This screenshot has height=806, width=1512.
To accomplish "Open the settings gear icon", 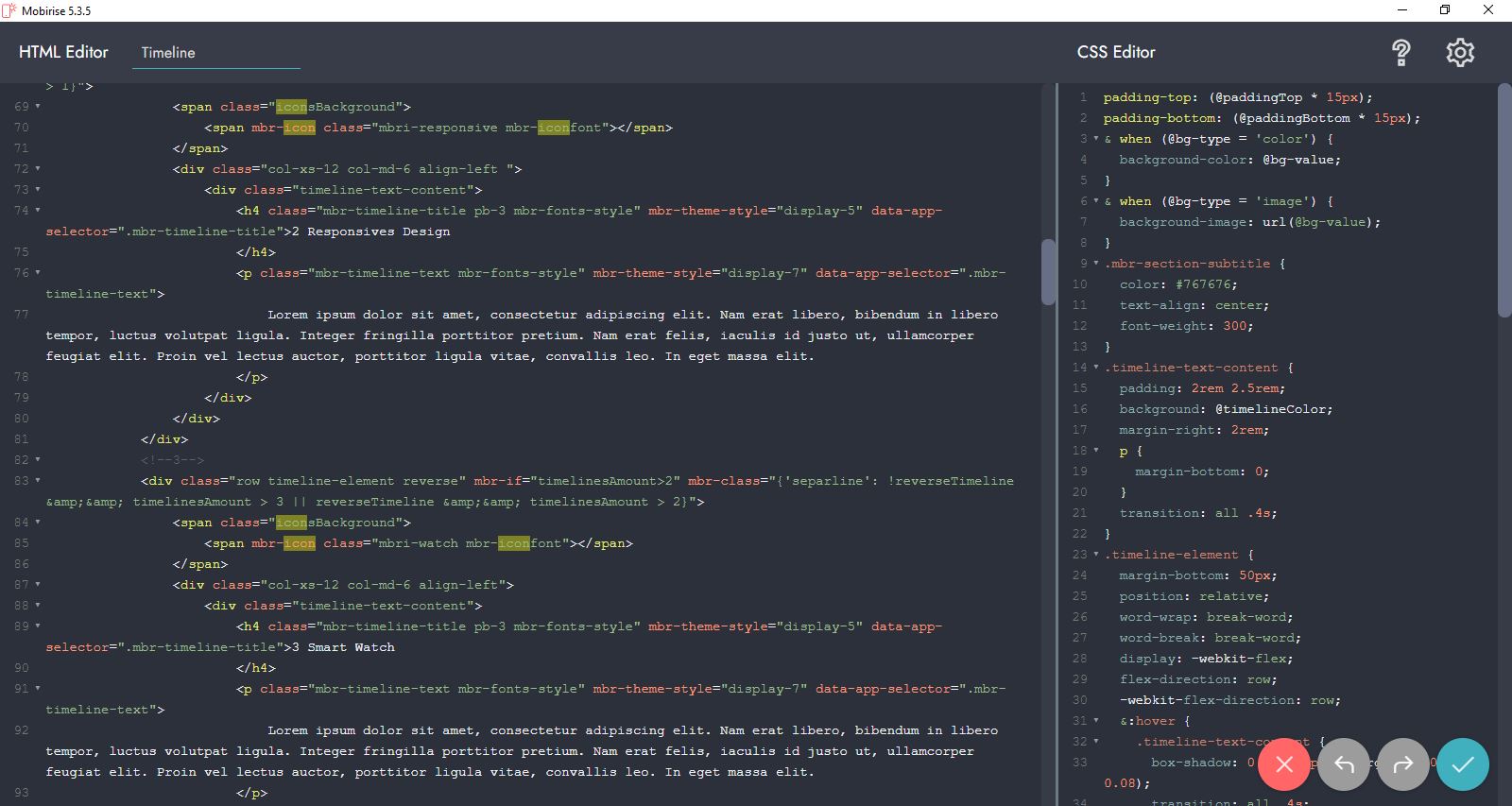I will (x=1460, y=53).
